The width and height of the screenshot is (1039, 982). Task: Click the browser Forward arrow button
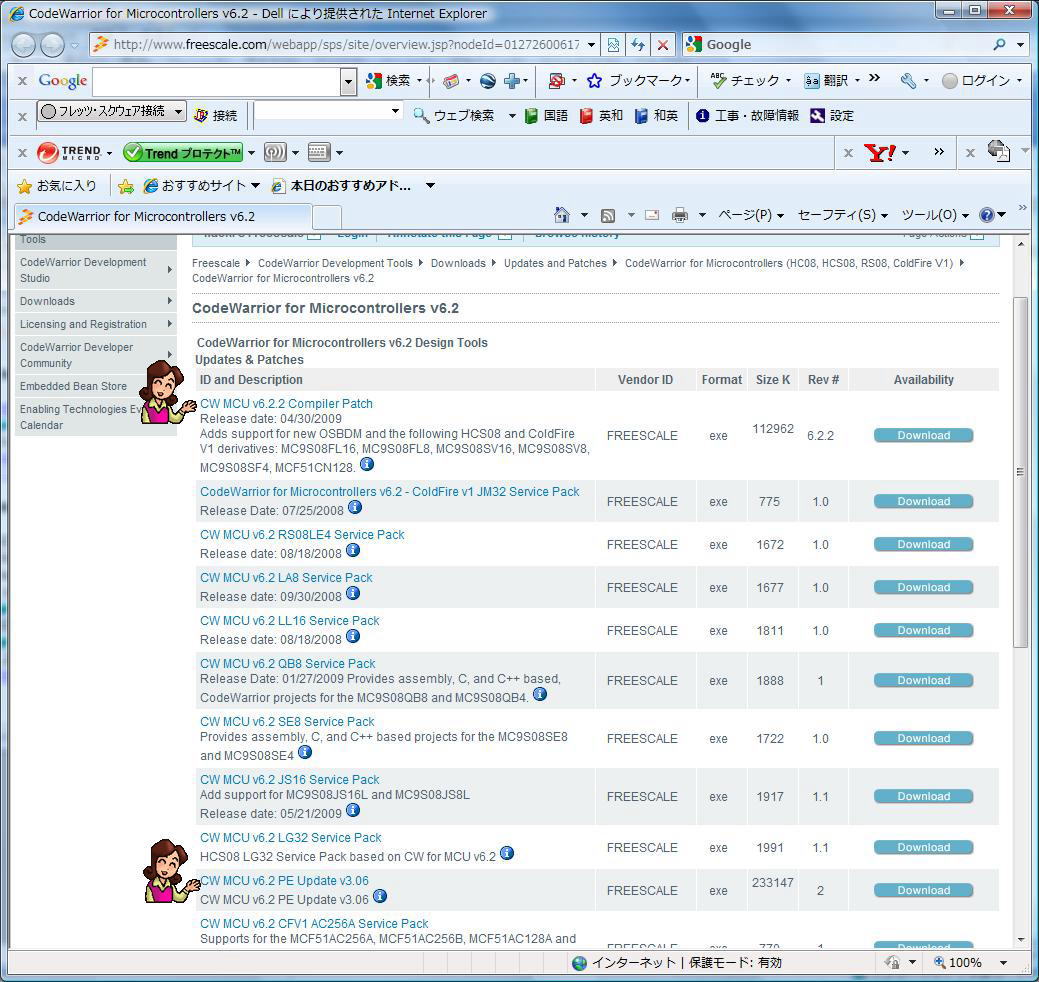pos(52,45)
